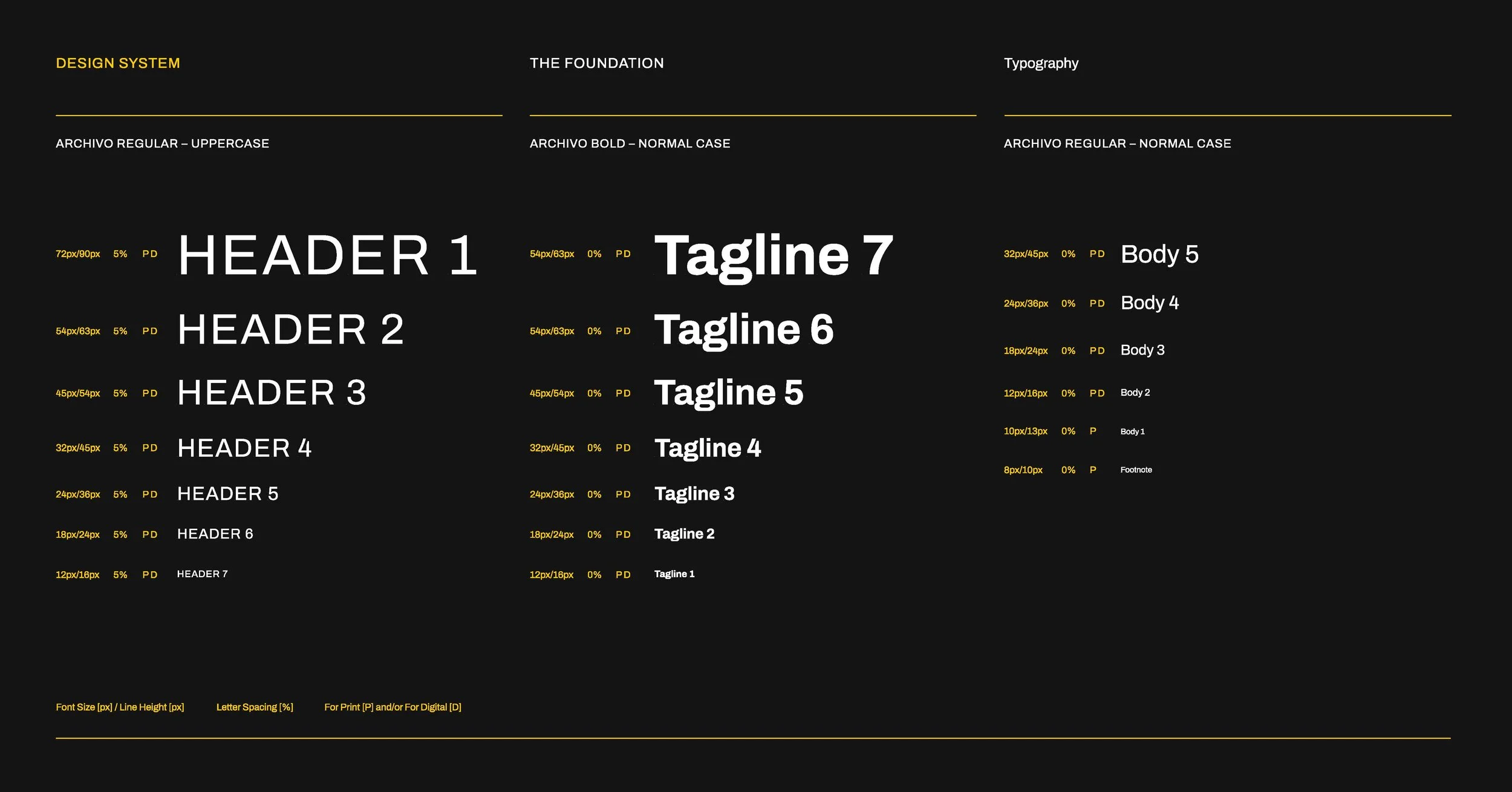Click the P marker next to Footnote

1092,470
